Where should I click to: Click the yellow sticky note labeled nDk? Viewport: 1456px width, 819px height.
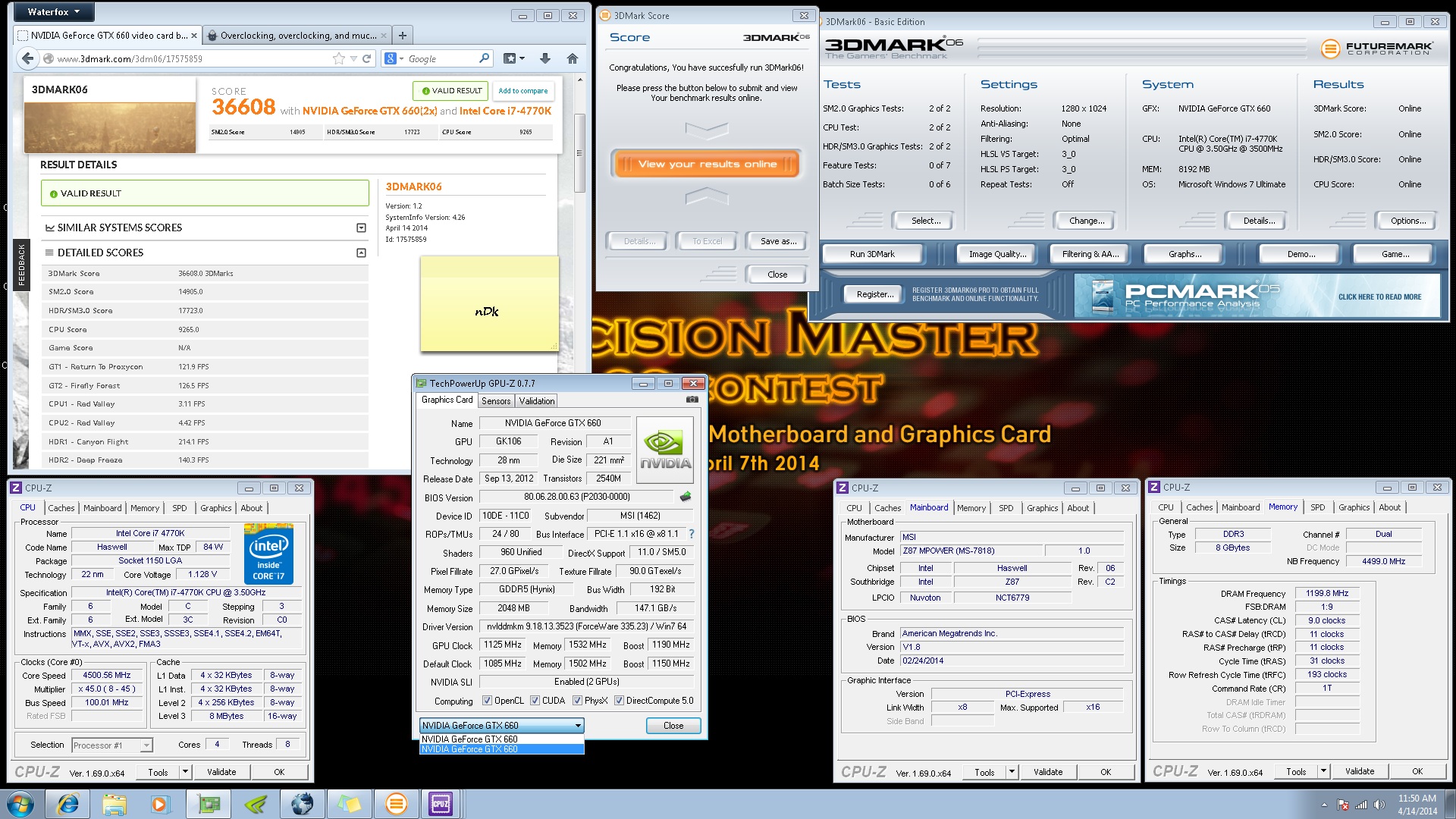[x=489, y=304]
